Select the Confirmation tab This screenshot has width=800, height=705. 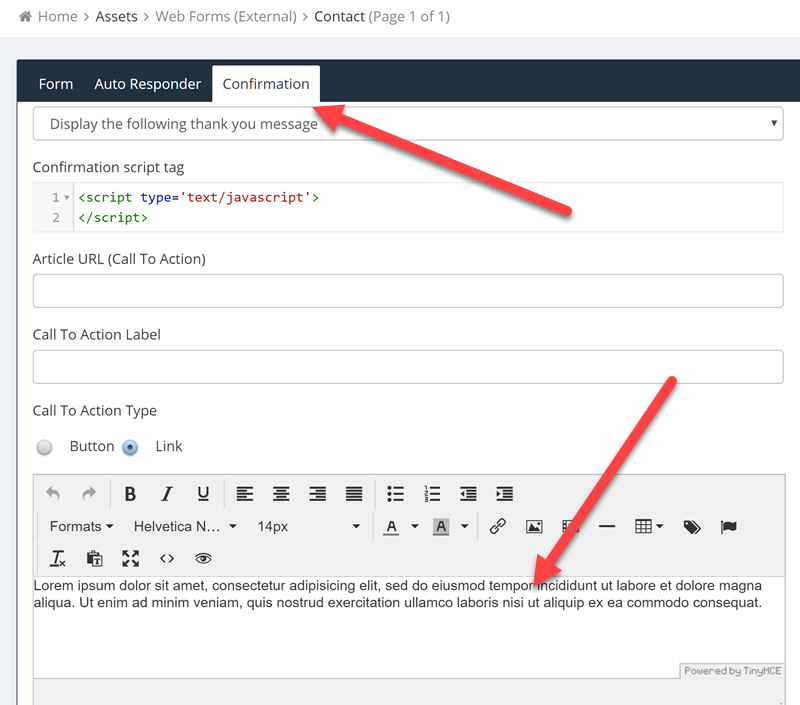point(266,84)
